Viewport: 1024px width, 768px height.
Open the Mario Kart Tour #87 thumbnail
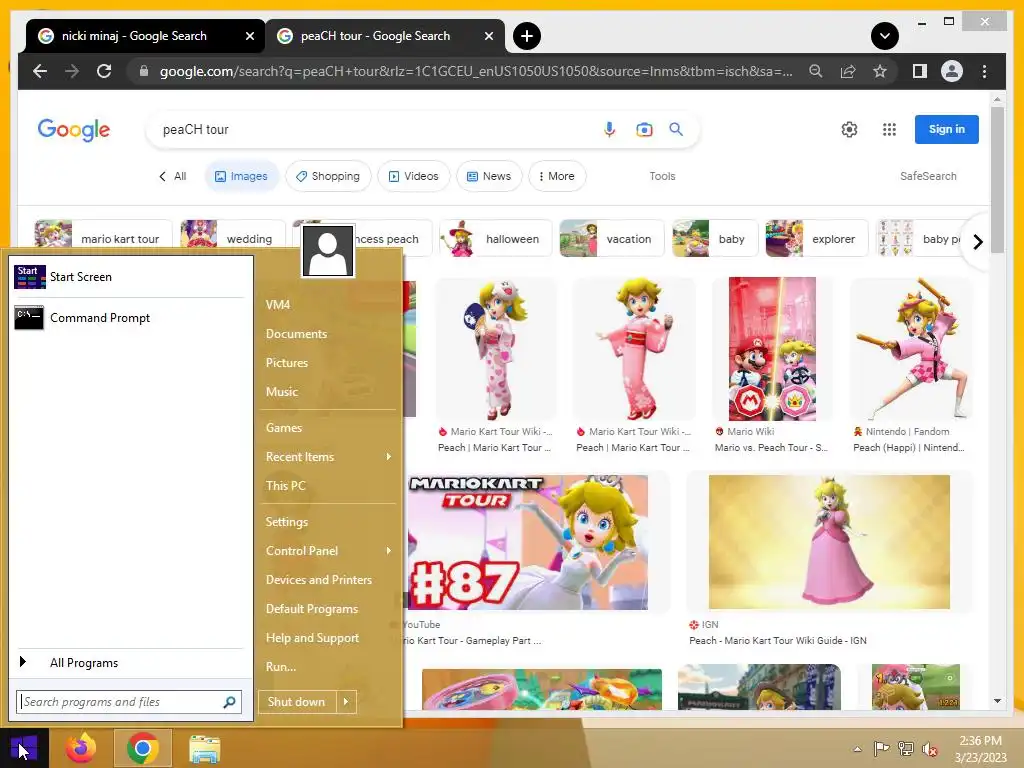coord(528,542)
